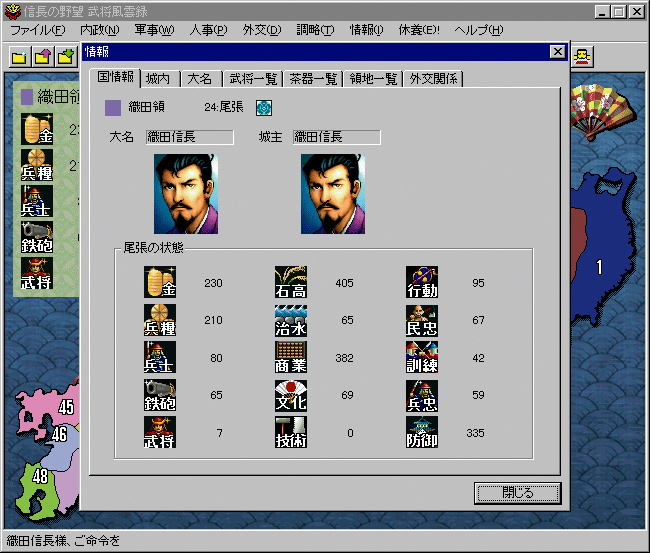The image size is (650, 553).
Task: Click the blue clan crest beside 24:尾張
Action: pyautogui.click(x=264, y=108)
